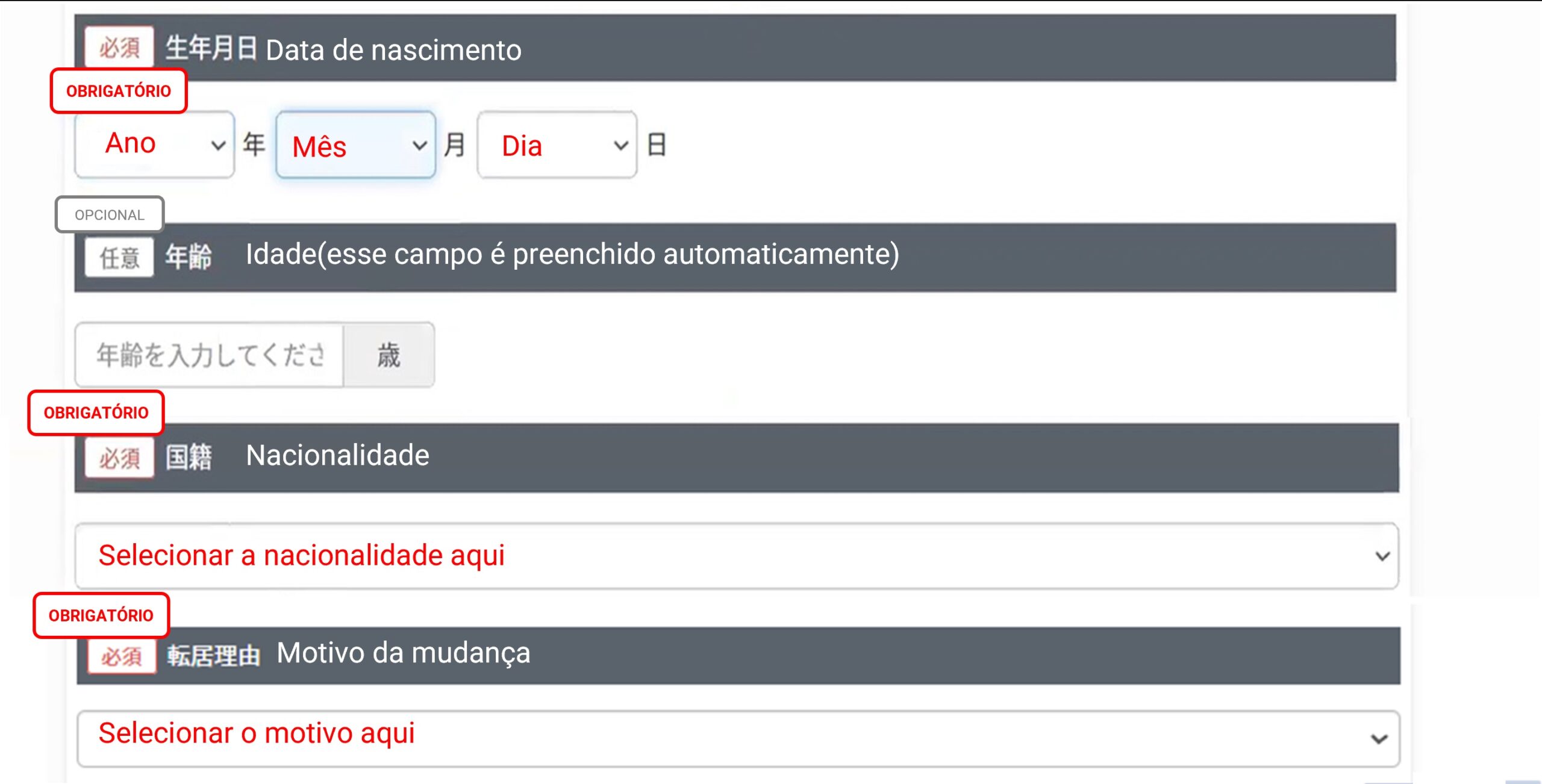The height and width of the screenshot is (784, 1542).
Task: Click the gray OPCIONAL tag
Action: (110, 215)
